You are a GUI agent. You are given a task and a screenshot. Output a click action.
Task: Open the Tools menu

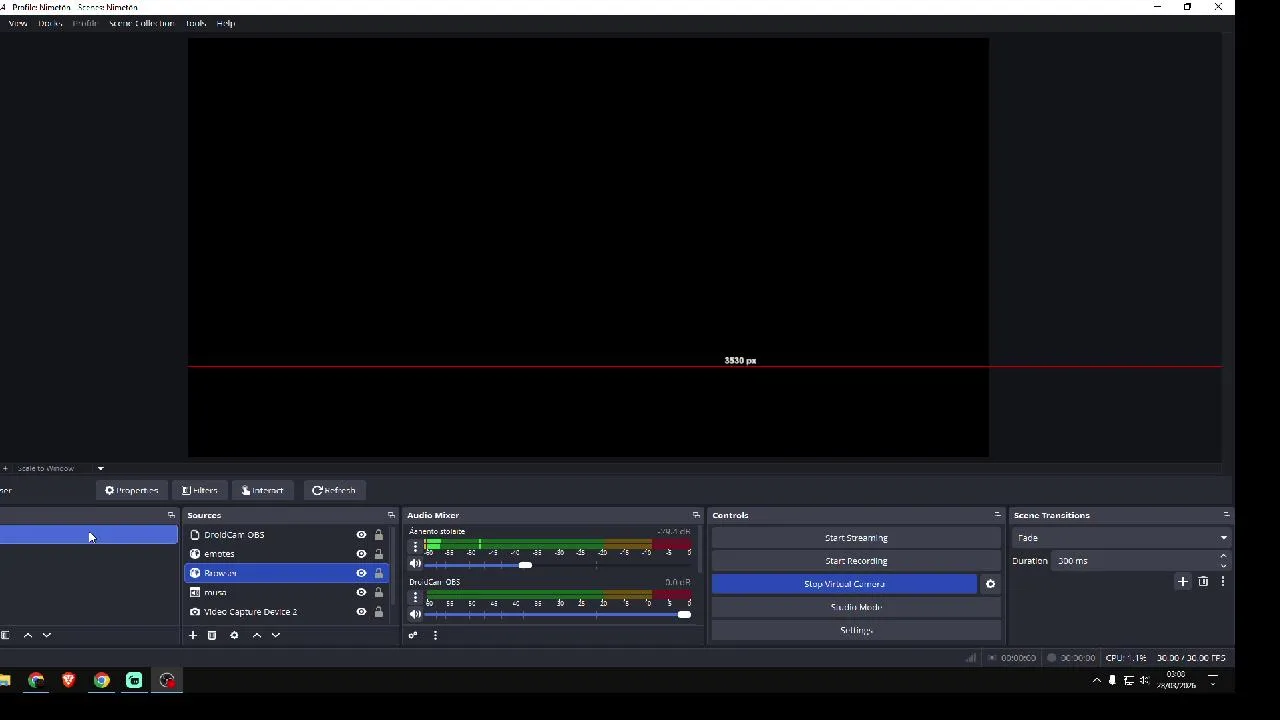click(x=196, y=23)
